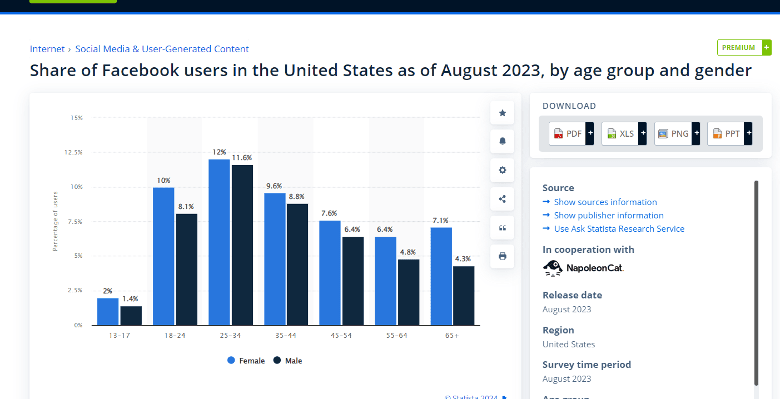The width and height of the screenshot is (780, 400).
Task: Open chart settings gear icon
Action: pyautogui.click(x=502, y=170)
